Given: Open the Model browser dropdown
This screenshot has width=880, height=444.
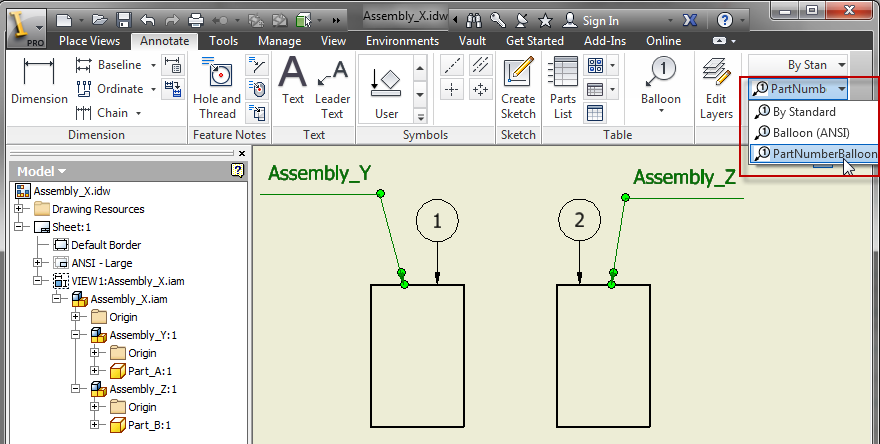Looking at the screenshot, I should click(x=62, y=171).
